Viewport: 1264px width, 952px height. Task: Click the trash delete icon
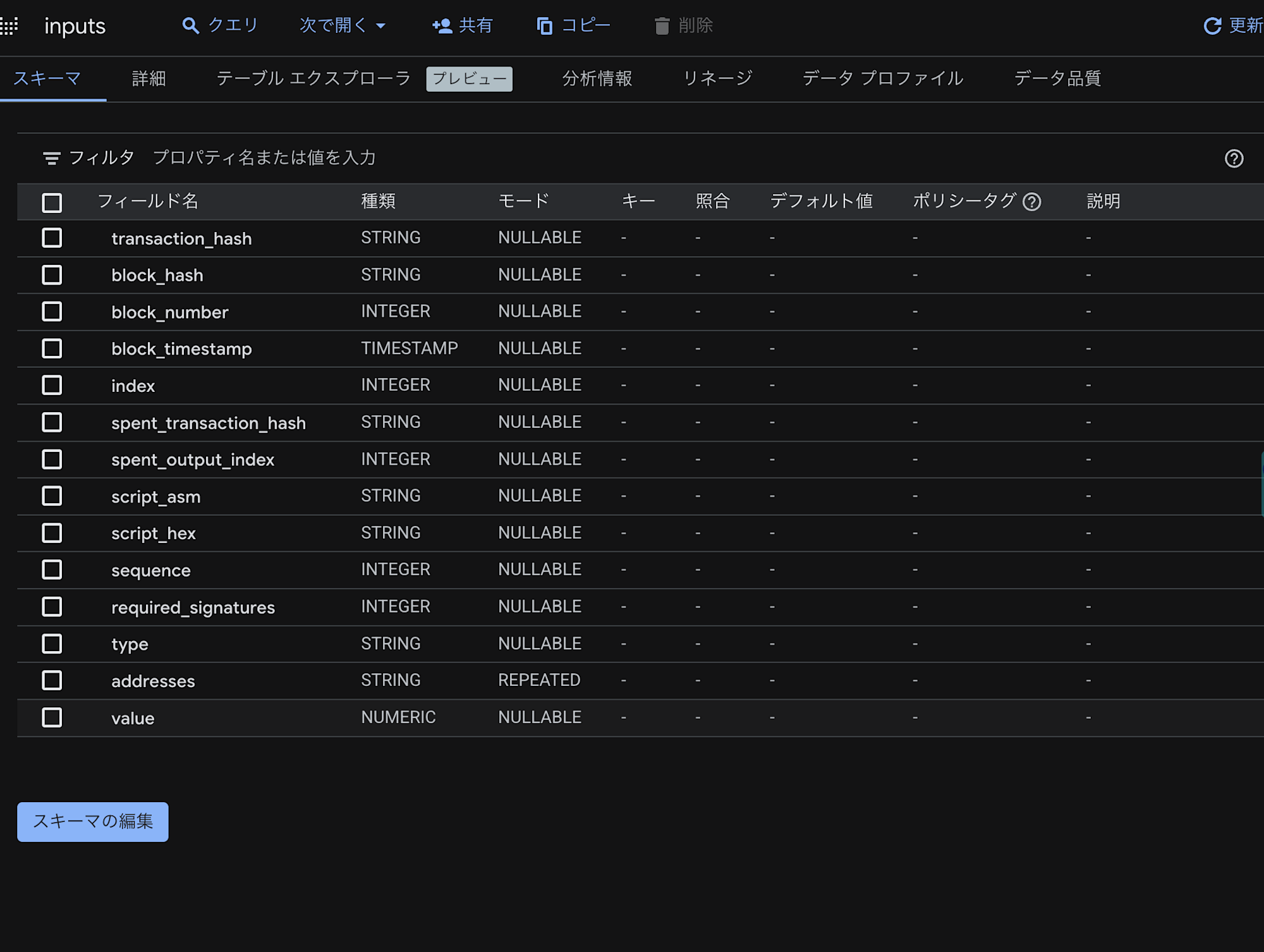(x=662, y=26)
